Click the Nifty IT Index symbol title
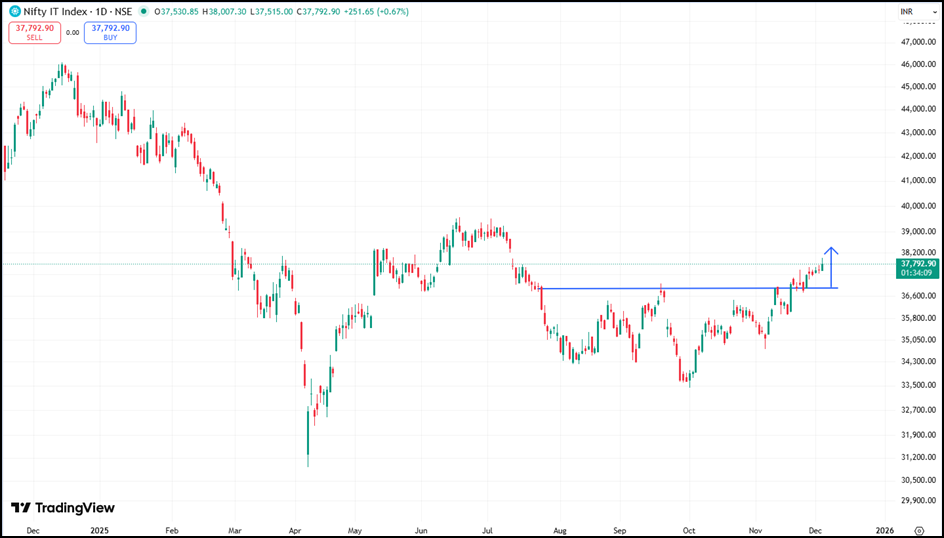Screen dimensions: 944x538 (78, 11)
